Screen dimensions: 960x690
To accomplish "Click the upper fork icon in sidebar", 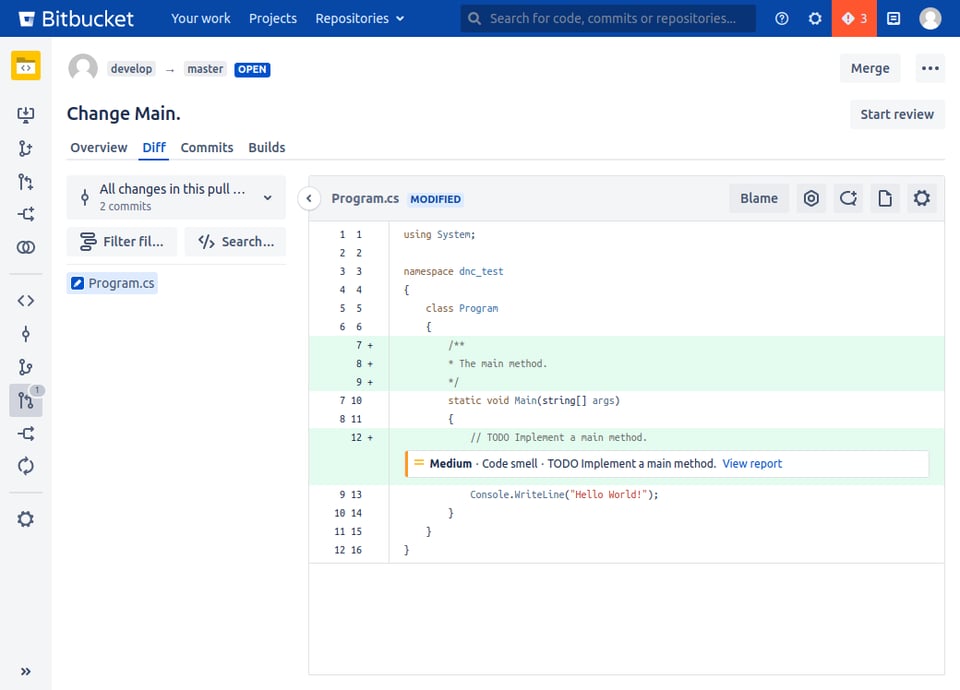I will tap(26, 214).
